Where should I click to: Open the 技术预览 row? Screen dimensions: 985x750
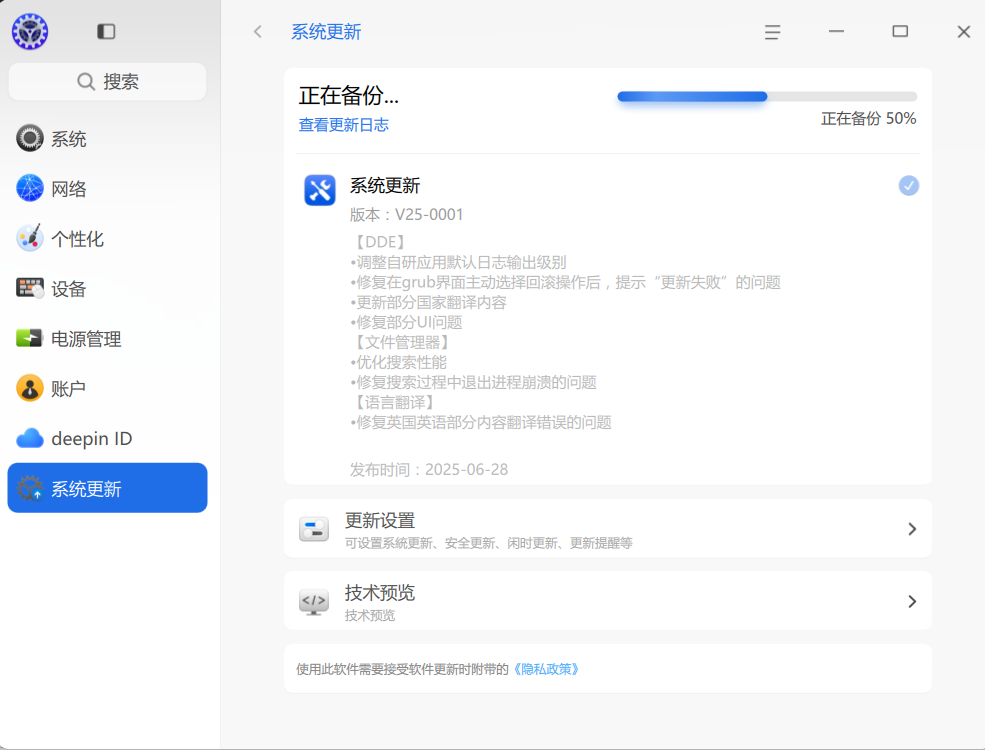point(607,601)
